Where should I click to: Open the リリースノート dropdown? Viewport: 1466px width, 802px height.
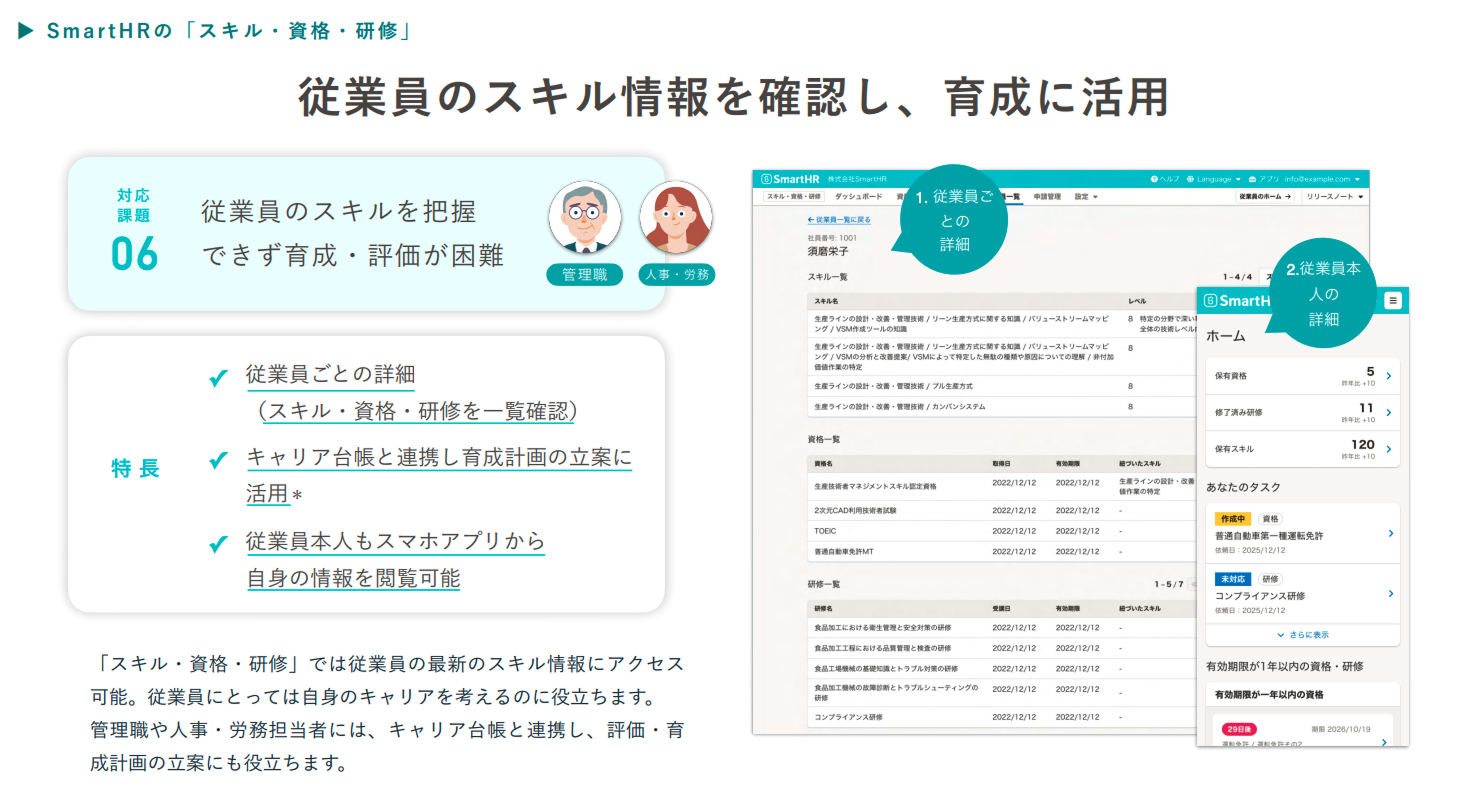pos(1334,197)
